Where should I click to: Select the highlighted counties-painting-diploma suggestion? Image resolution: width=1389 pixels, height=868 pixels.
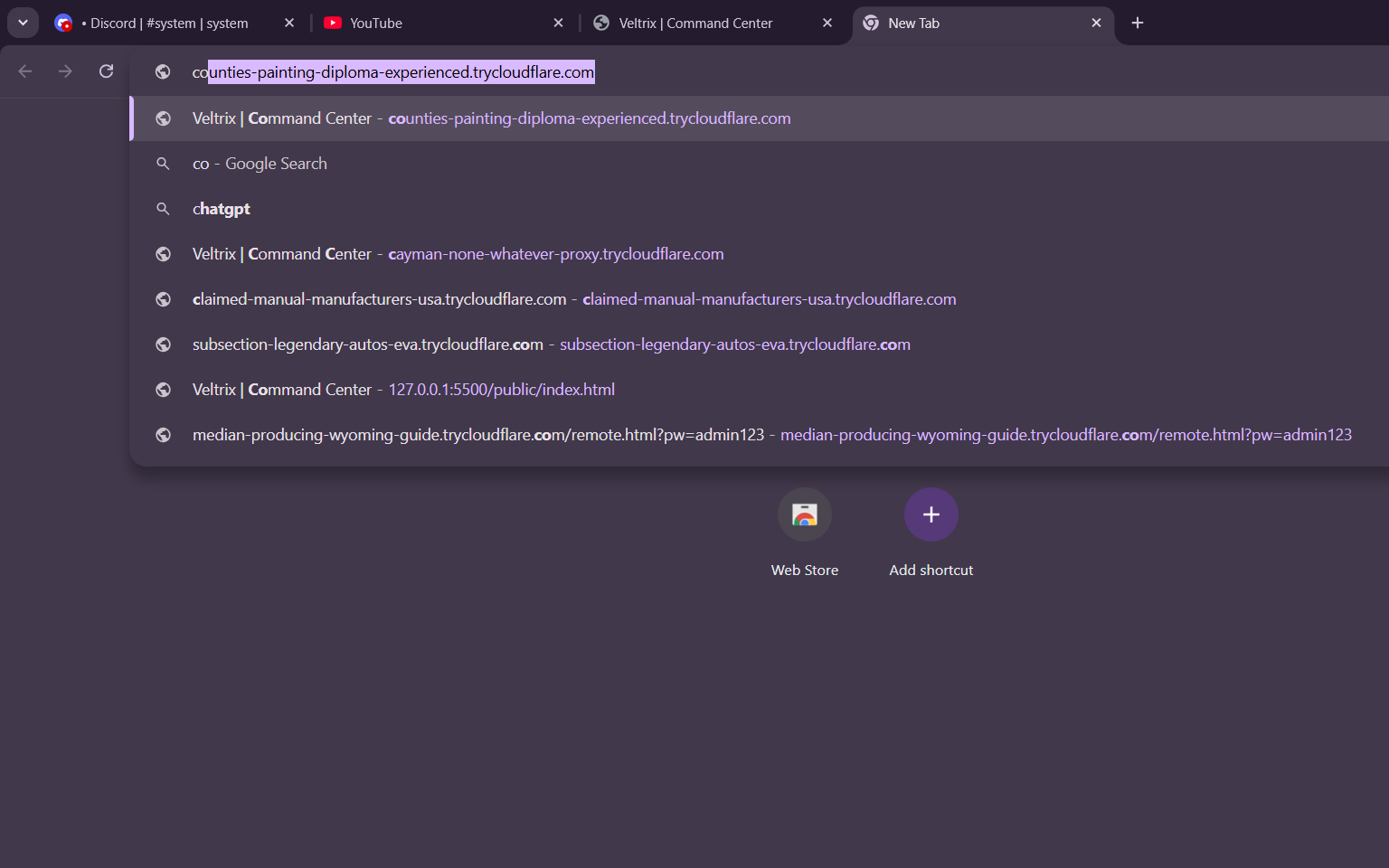pos(491,118)
